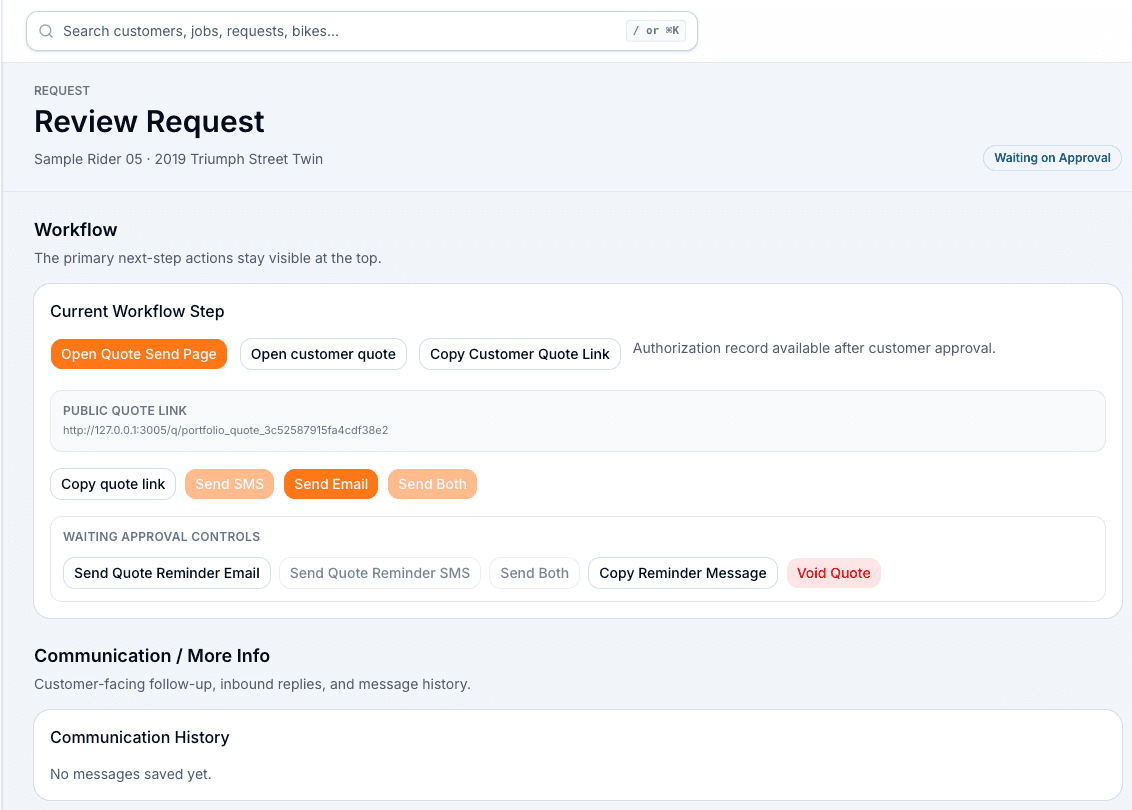The width and height of the screenshot is (1132, 810).
Task: Click 'Authorization record available after customer approval' text
Action: click(x=814, y=348)
